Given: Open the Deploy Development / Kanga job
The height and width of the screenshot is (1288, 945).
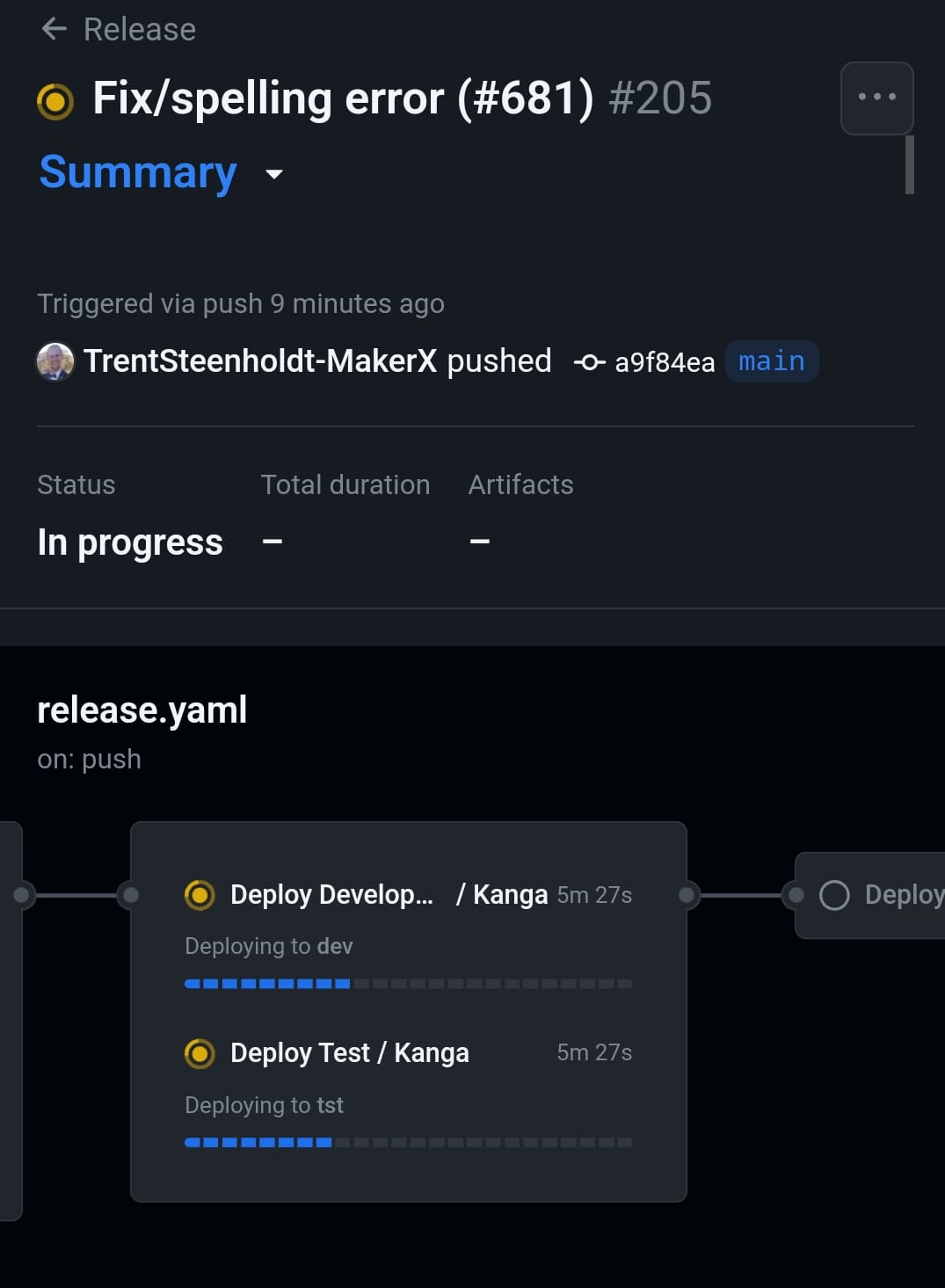Looking at the screenshot, I should pyautogui.click(x=408, y=895).
